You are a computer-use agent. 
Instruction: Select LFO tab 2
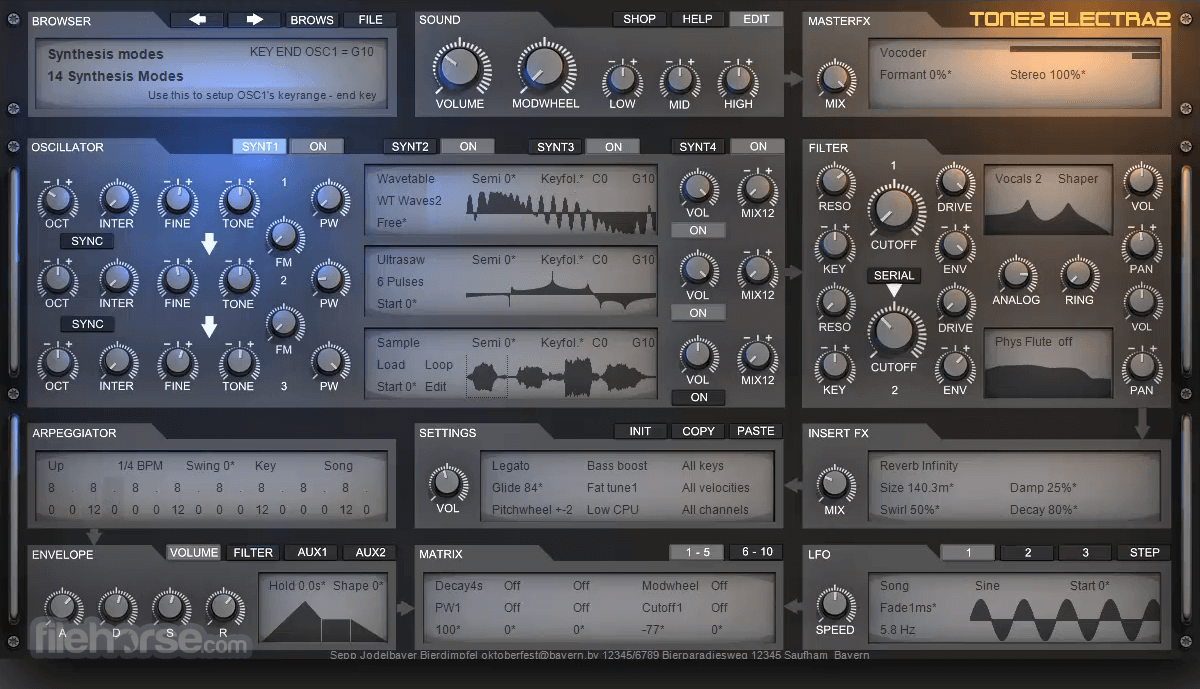coord(1027,552)
